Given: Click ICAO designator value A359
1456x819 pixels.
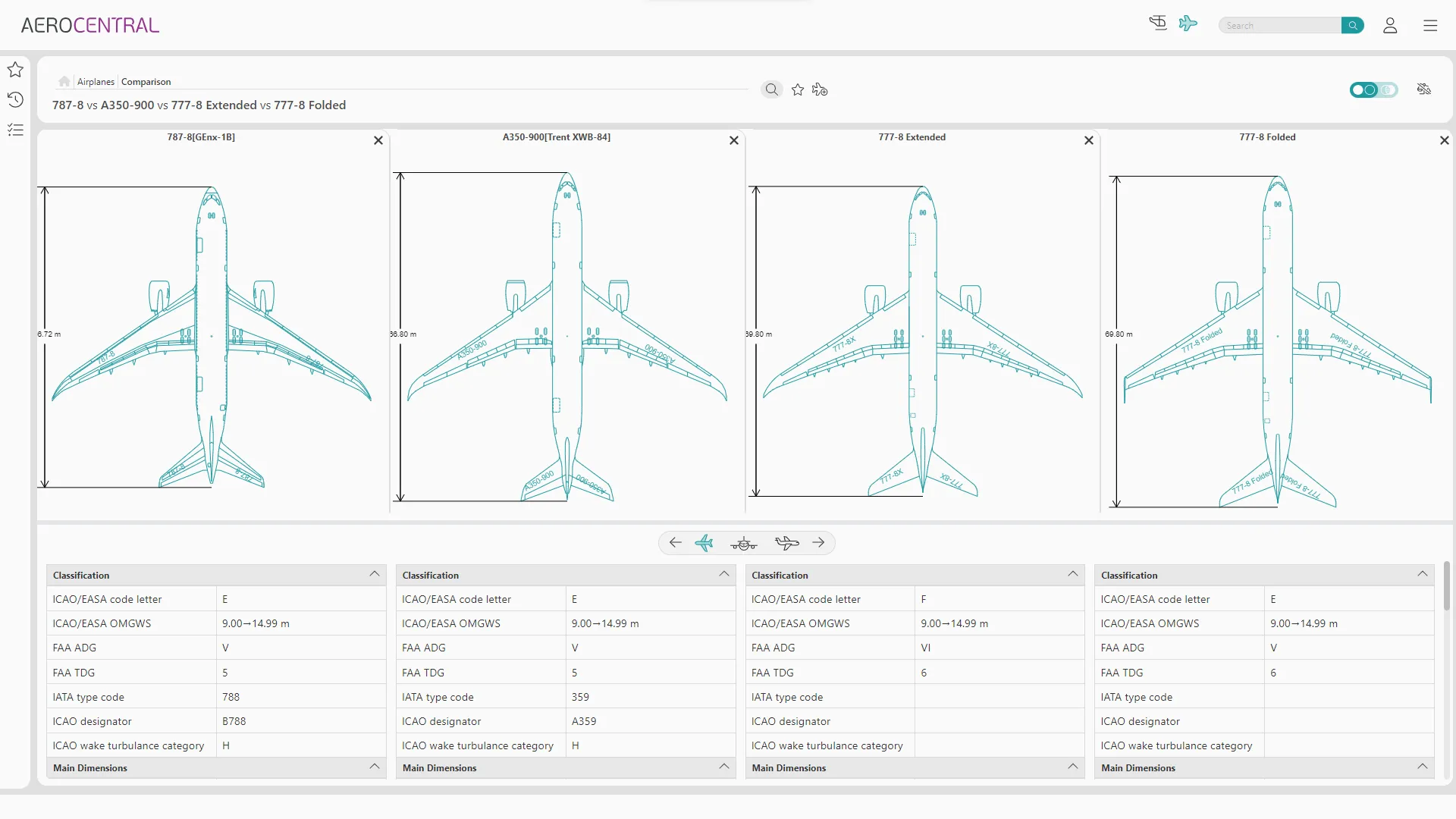Looking at the screenshot, I should click(x=583, y=721).
